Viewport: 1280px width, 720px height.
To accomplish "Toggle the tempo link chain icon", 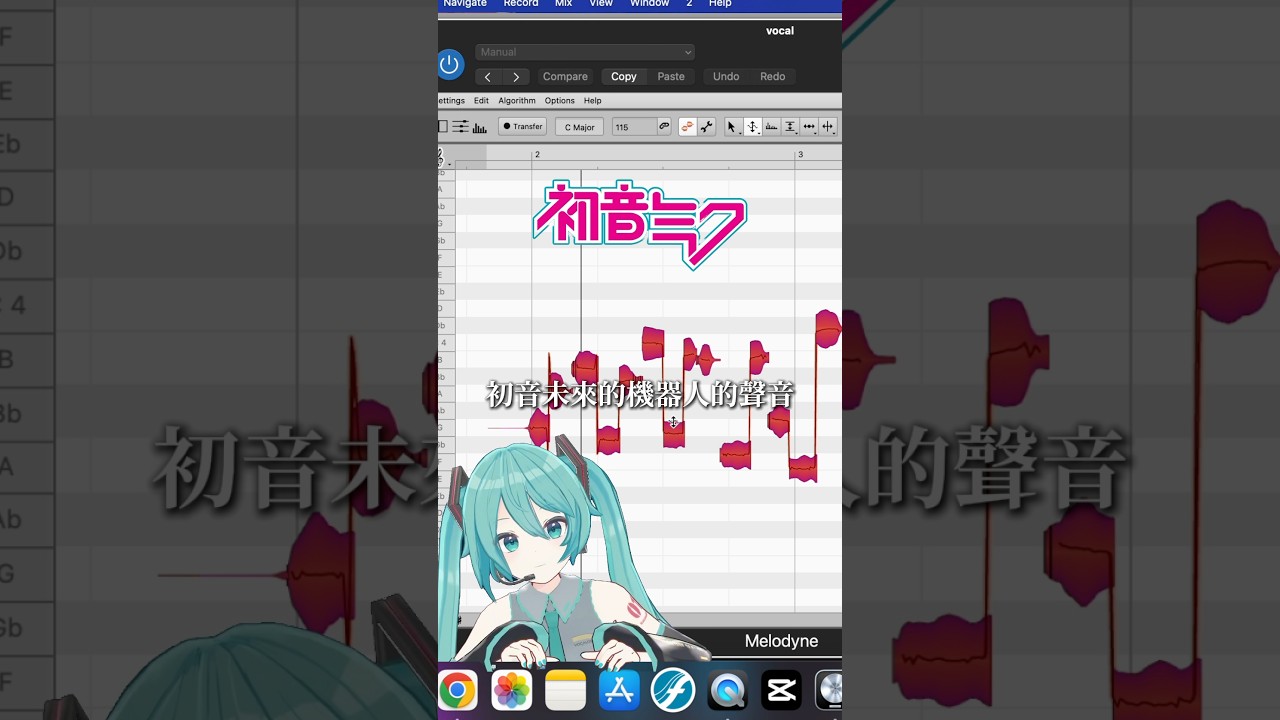I will [664, 127].
